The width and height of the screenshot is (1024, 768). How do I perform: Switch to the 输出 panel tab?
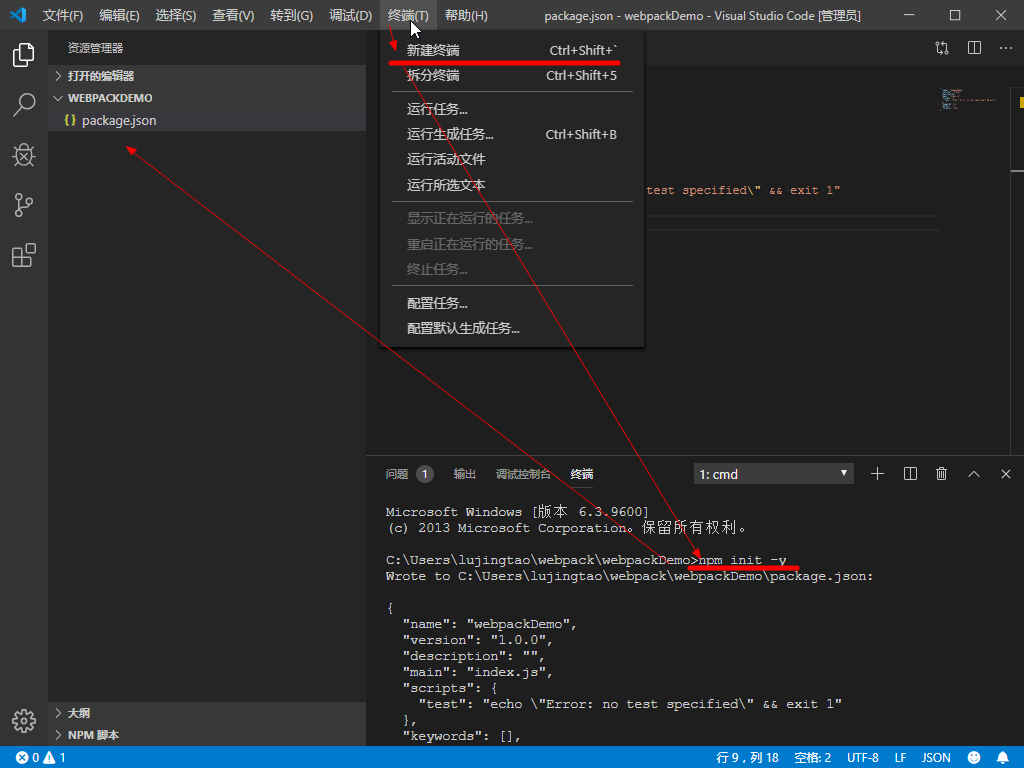coord(464,474)
